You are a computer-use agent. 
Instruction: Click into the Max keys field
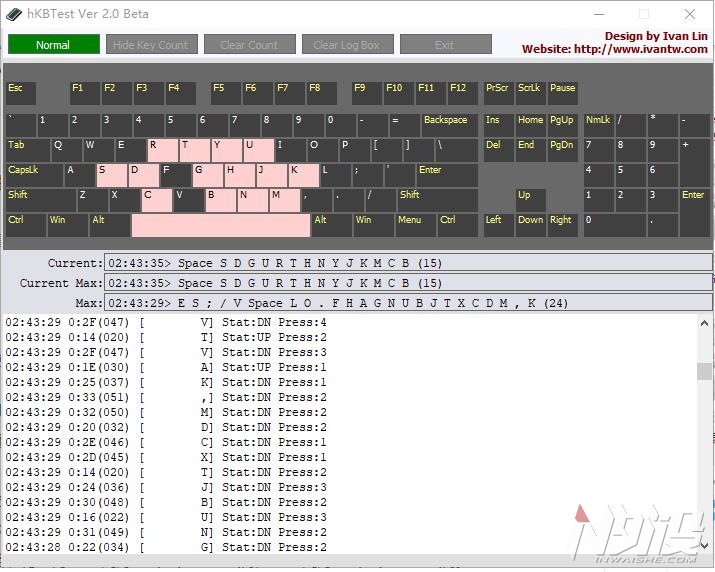[408, 303]
